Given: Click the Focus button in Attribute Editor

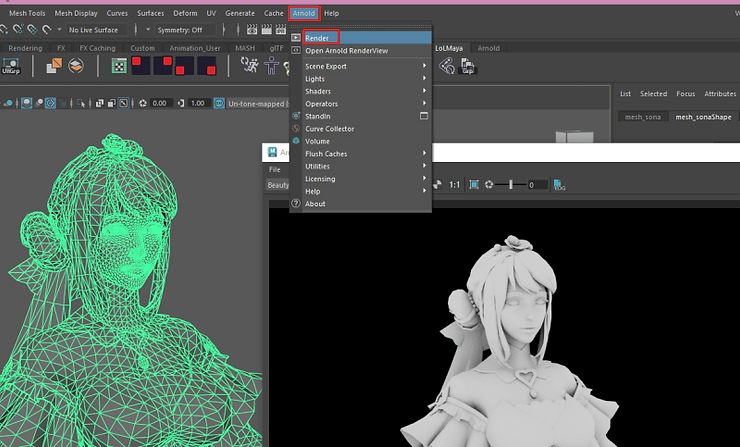Looking at the screenshot, I should click(x=685, y=94).
